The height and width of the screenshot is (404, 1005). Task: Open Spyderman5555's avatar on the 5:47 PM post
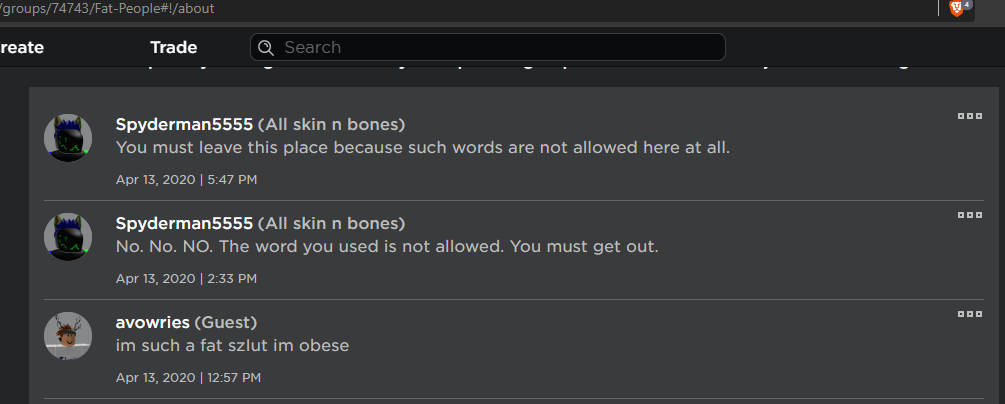pyautogui.click(x=68, y=137)
